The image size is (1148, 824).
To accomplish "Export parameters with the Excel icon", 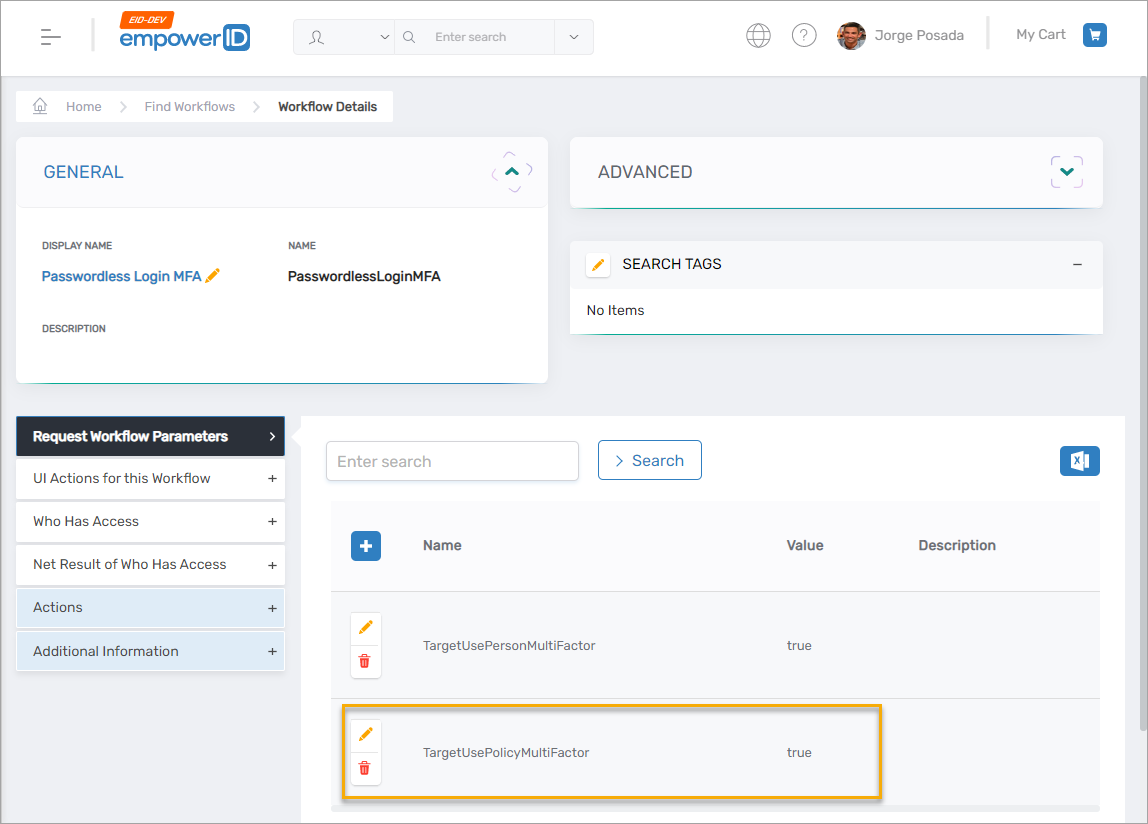I will (x=1079, y=461).
